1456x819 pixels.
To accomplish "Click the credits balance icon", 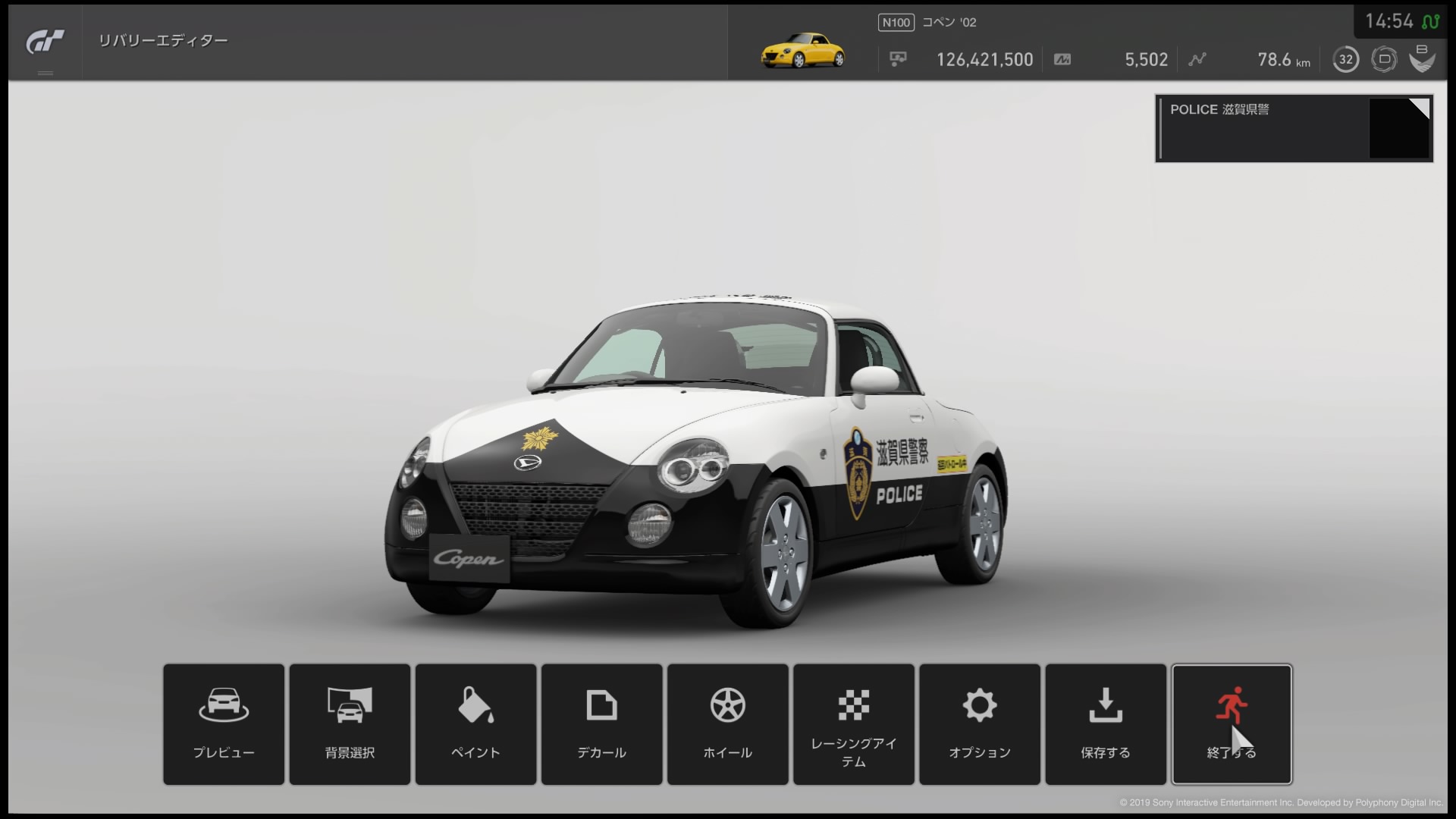I will tap(898, 59).
